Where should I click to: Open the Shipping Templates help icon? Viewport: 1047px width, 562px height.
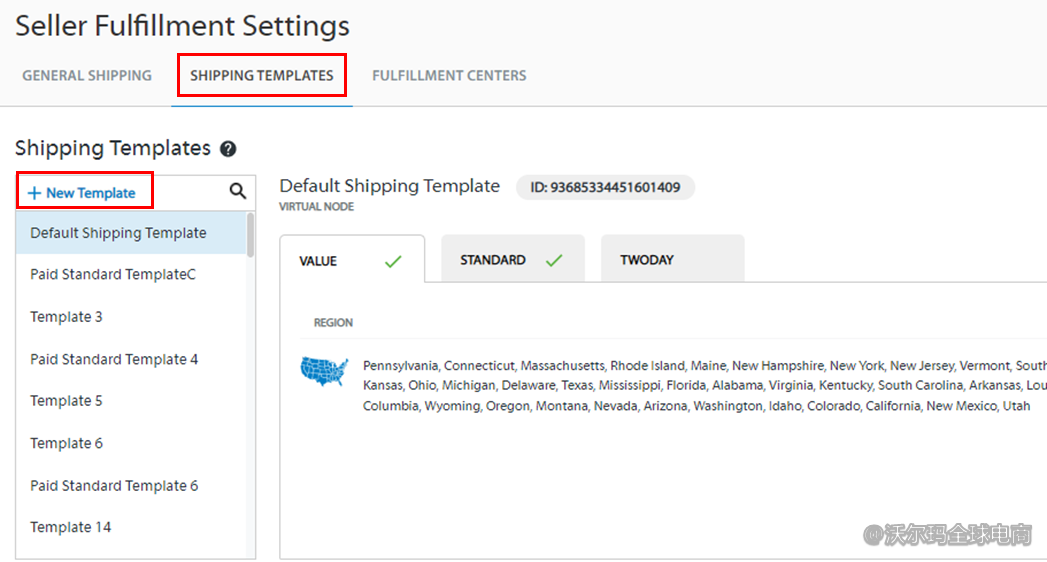coord(228,149)
